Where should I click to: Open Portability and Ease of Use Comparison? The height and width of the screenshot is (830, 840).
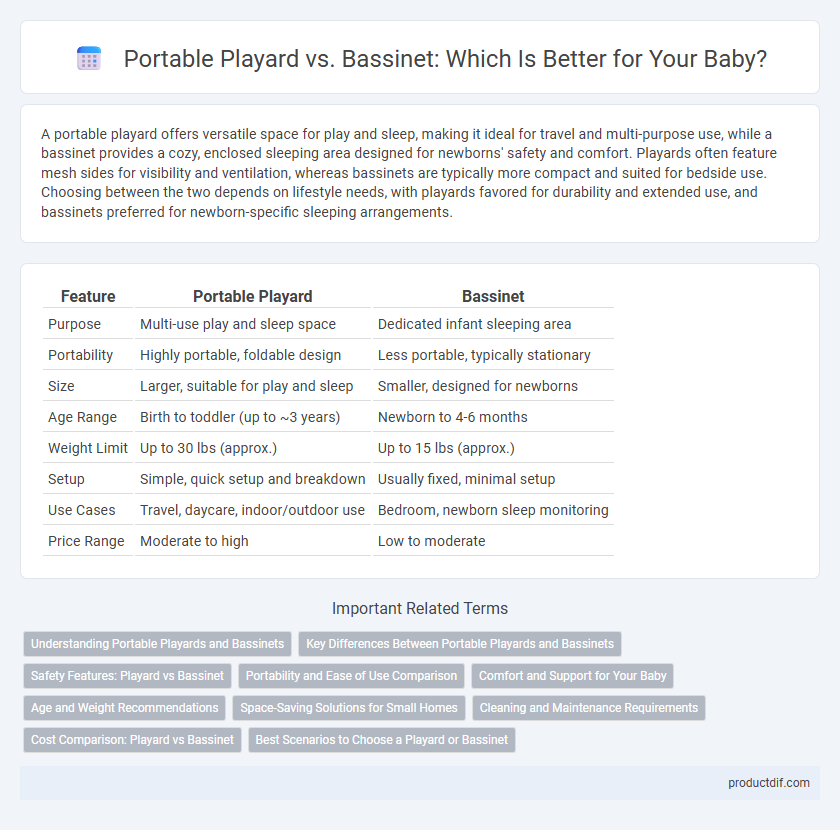click(x=351, y=676)
